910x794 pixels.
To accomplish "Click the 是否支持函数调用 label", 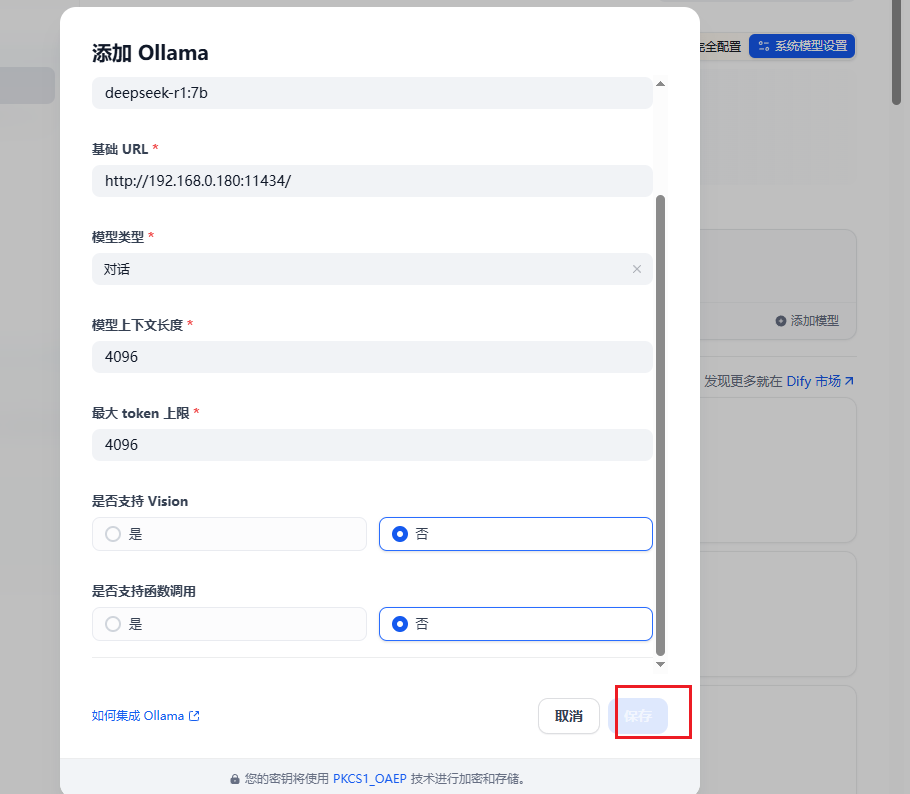I will (143, 591).
